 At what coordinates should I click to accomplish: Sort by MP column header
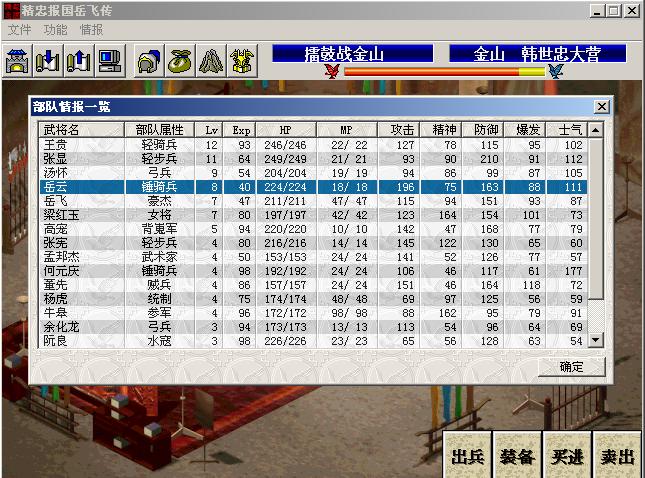pyautogui.click(x=347, y=130)
